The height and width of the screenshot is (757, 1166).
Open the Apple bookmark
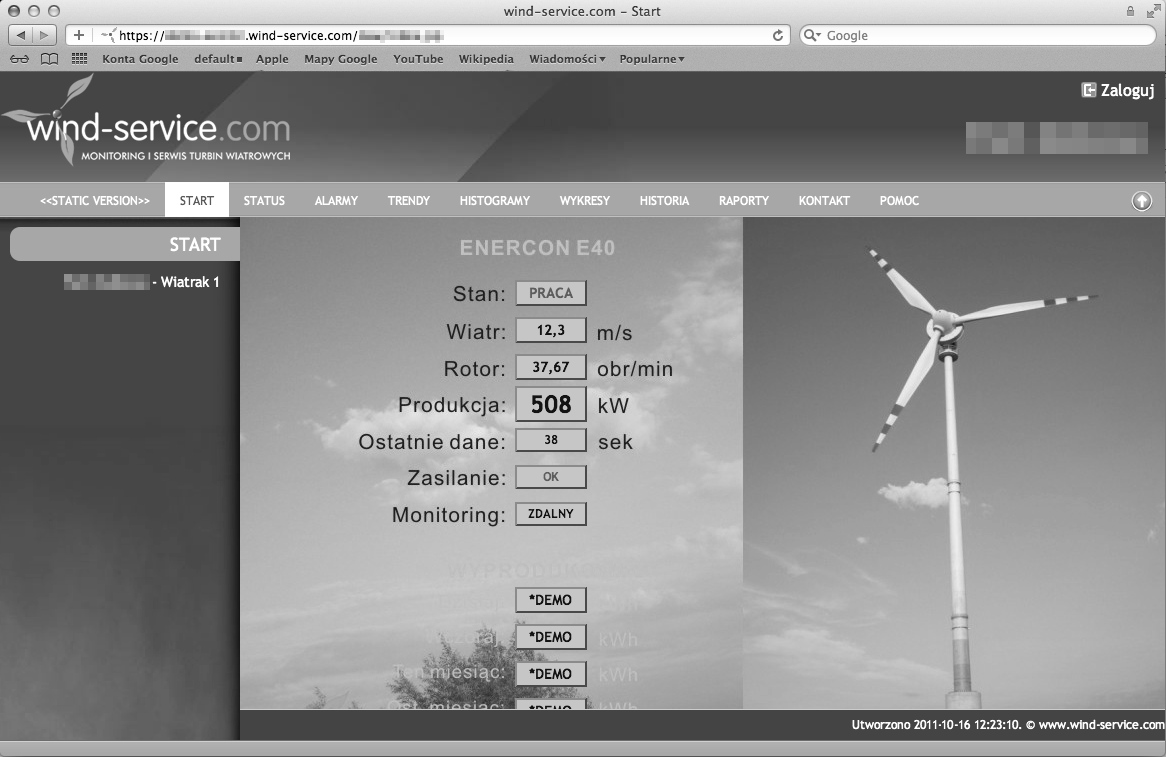point(272,59)
